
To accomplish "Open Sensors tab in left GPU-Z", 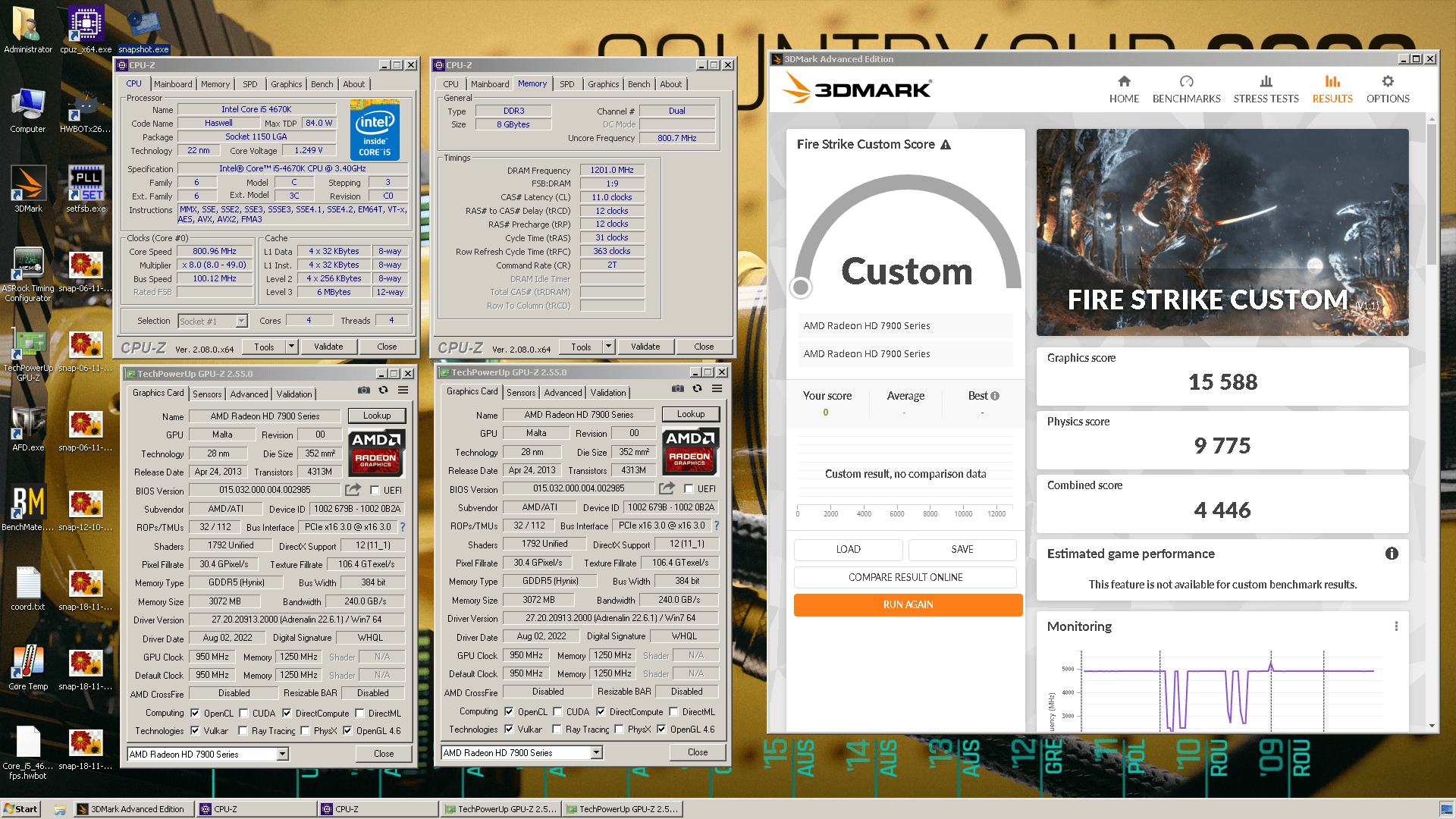I will coord(207,394).
